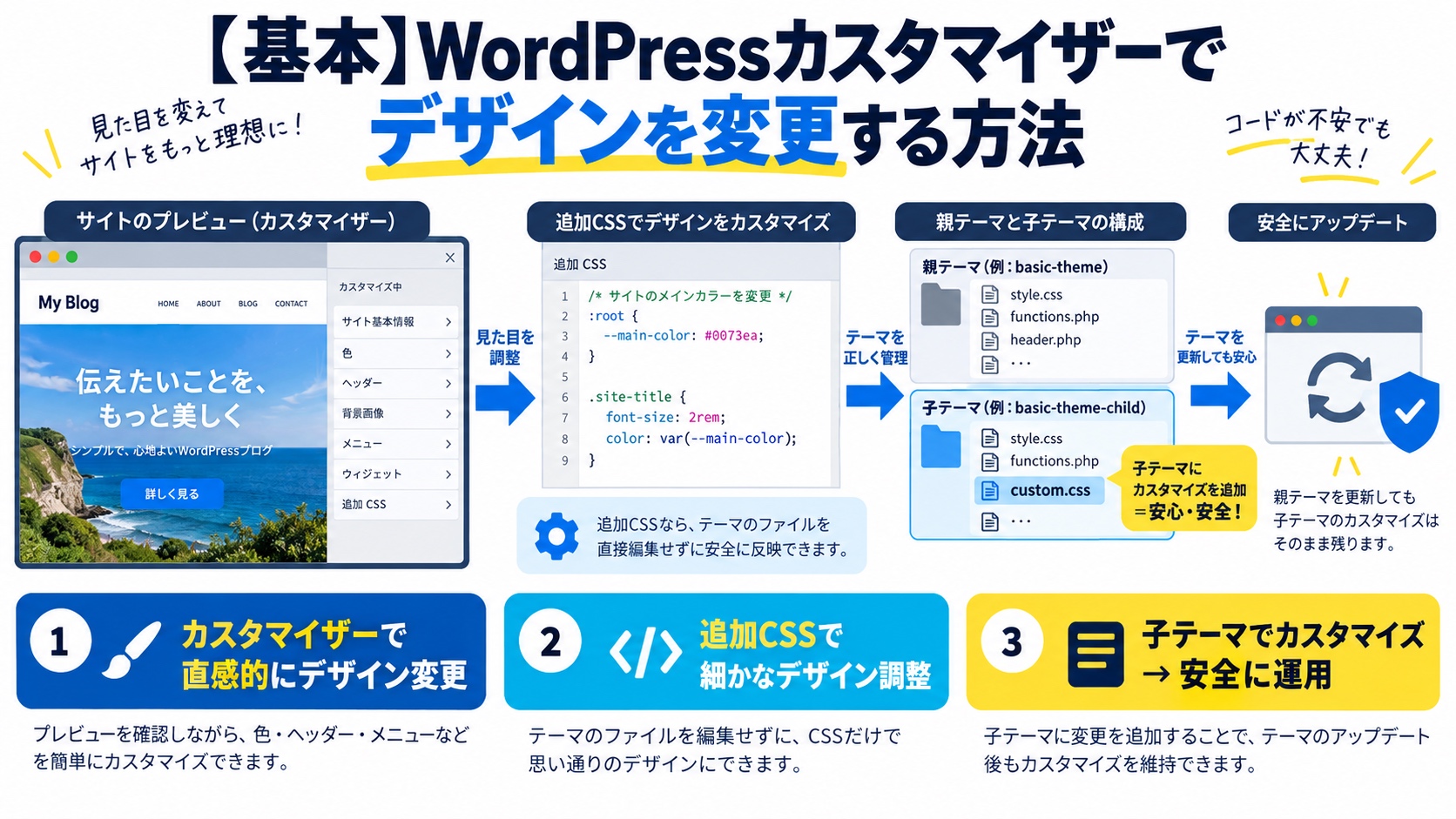Open ABOUT in My Blog navigation
The height and width of the screenshot is (819, 1456).
click(209, 304)
